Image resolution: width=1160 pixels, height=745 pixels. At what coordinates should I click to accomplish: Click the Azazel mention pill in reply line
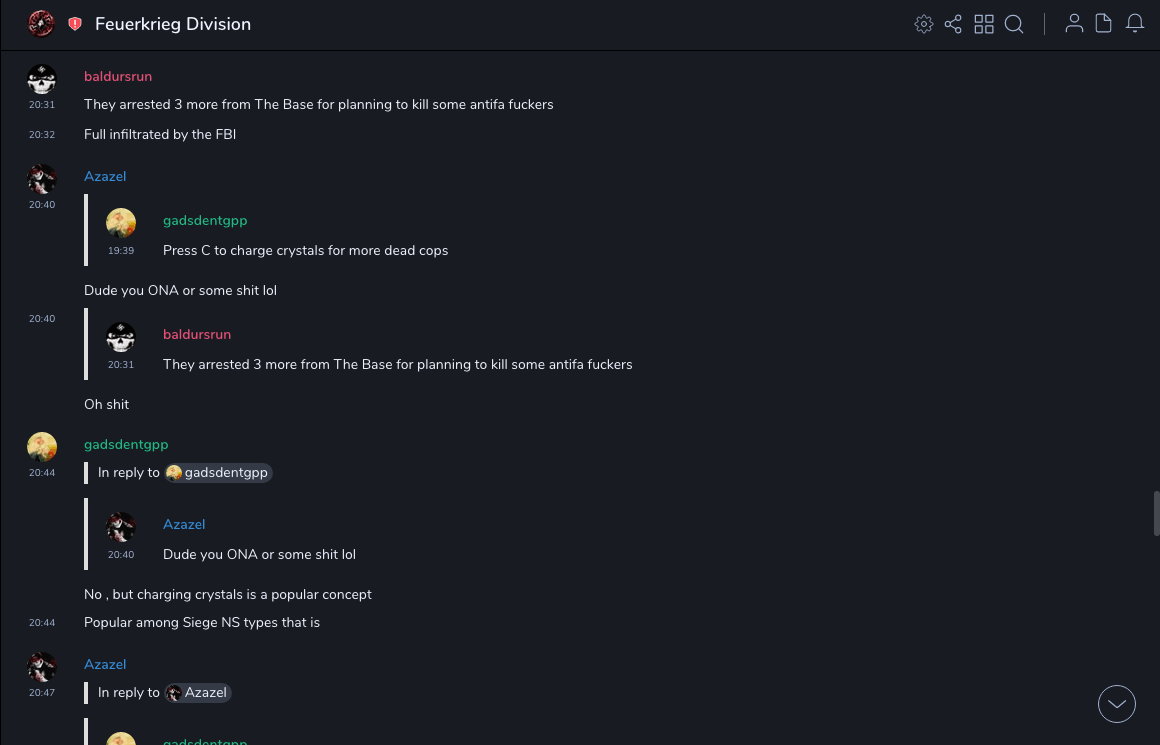pos(198,693)
